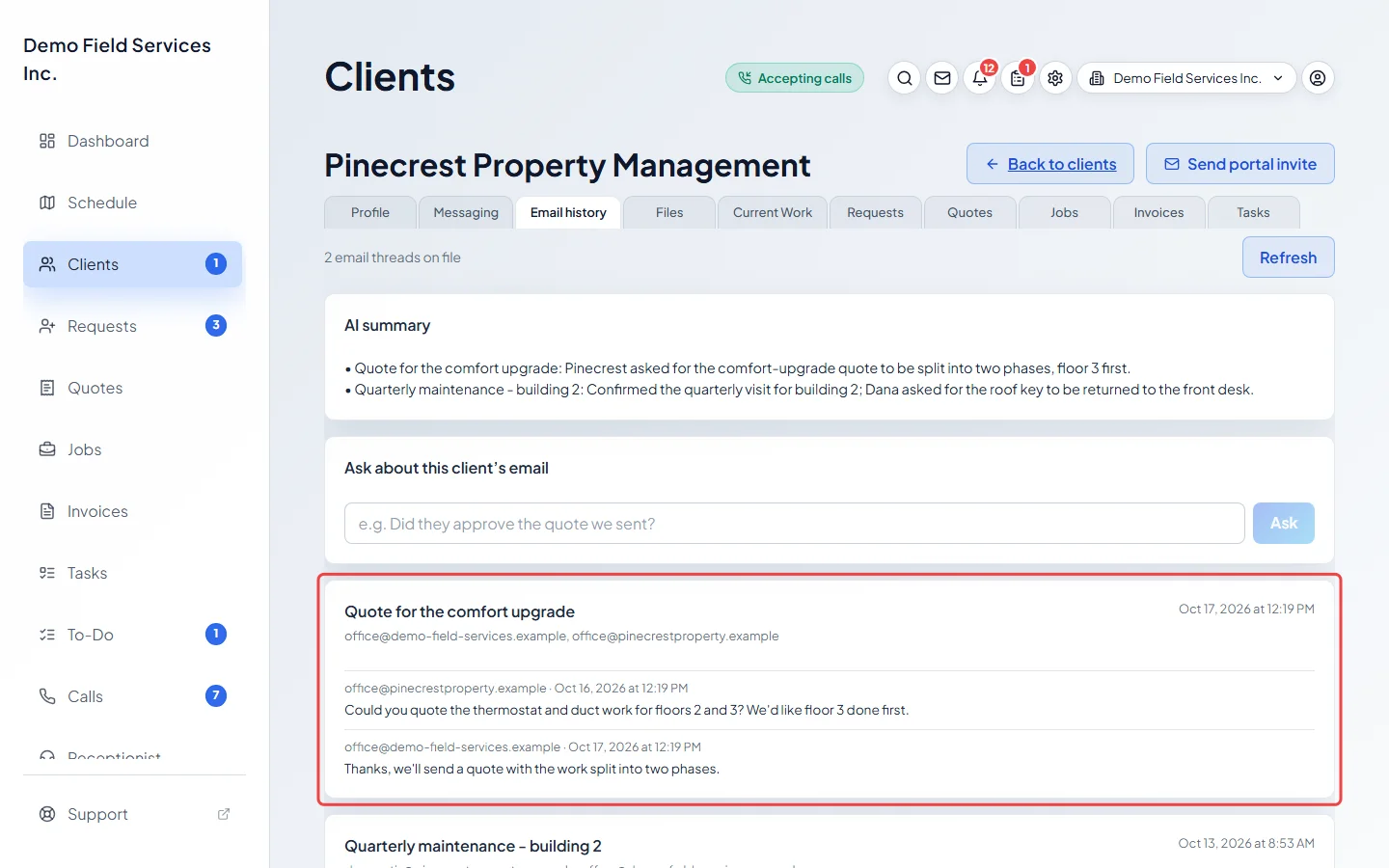1389x868 pixels.
Task: Switch to the Messaging tab
Action: (466, 212)
